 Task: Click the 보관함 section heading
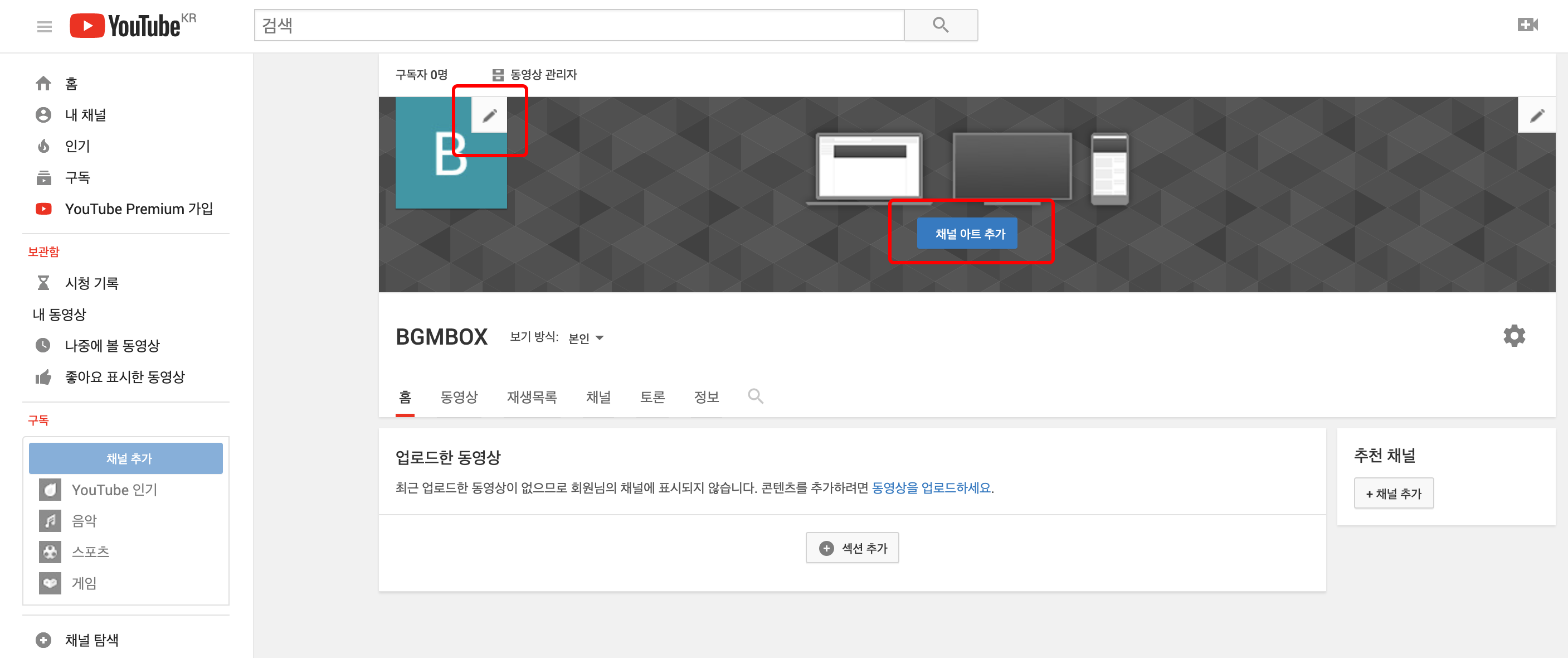click(x=43, y=251)
